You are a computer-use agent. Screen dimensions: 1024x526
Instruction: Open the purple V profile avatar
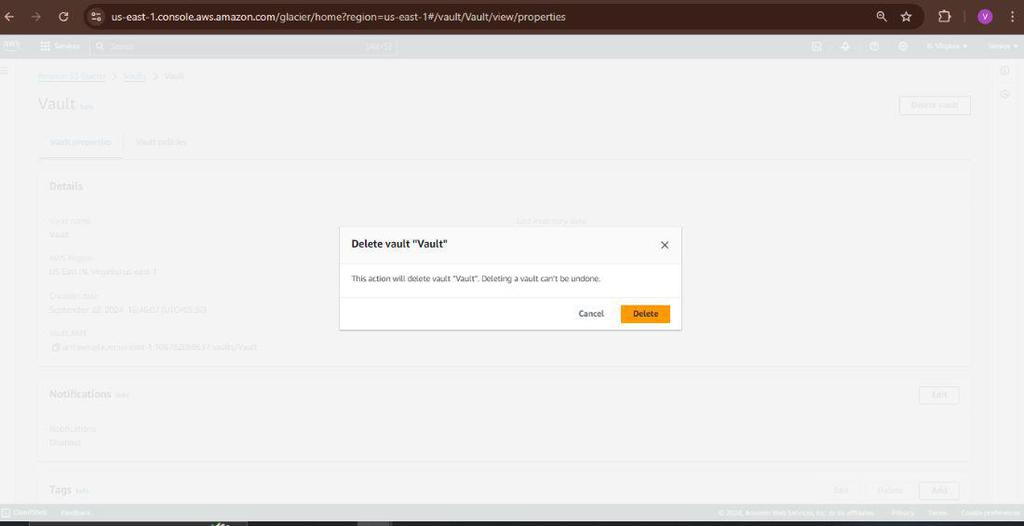pyautogui.click(x=985, y=17)
